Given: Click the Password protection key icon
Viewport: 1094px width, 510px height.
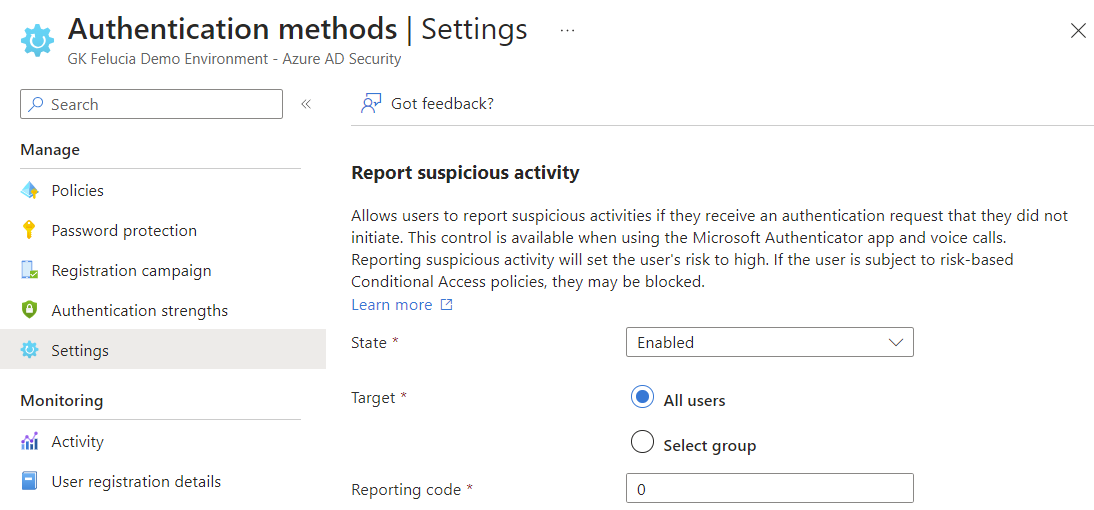Looking at the screenshot, I should (x=29, y=231).
